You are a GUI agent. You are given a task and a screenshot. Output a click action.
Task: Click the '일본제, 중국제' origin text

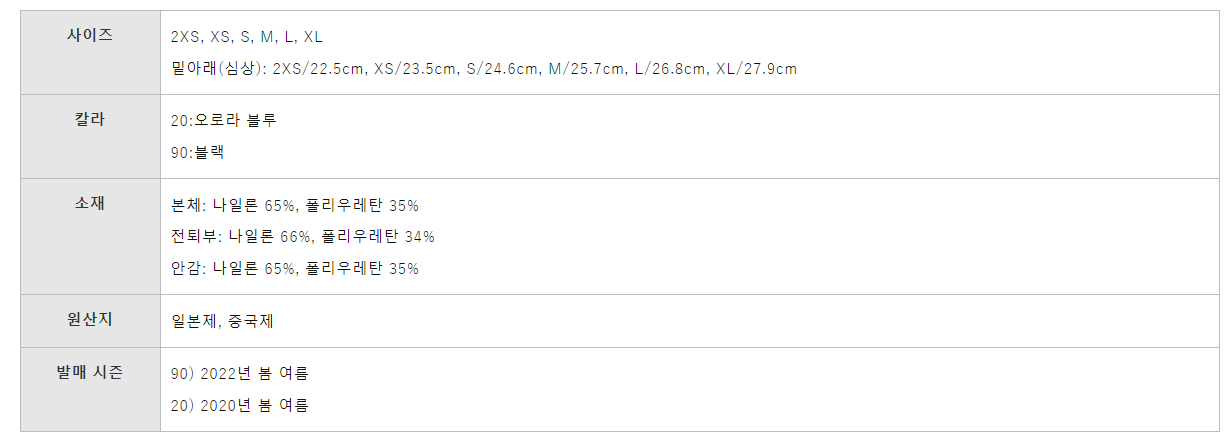(x=223, y=322)
